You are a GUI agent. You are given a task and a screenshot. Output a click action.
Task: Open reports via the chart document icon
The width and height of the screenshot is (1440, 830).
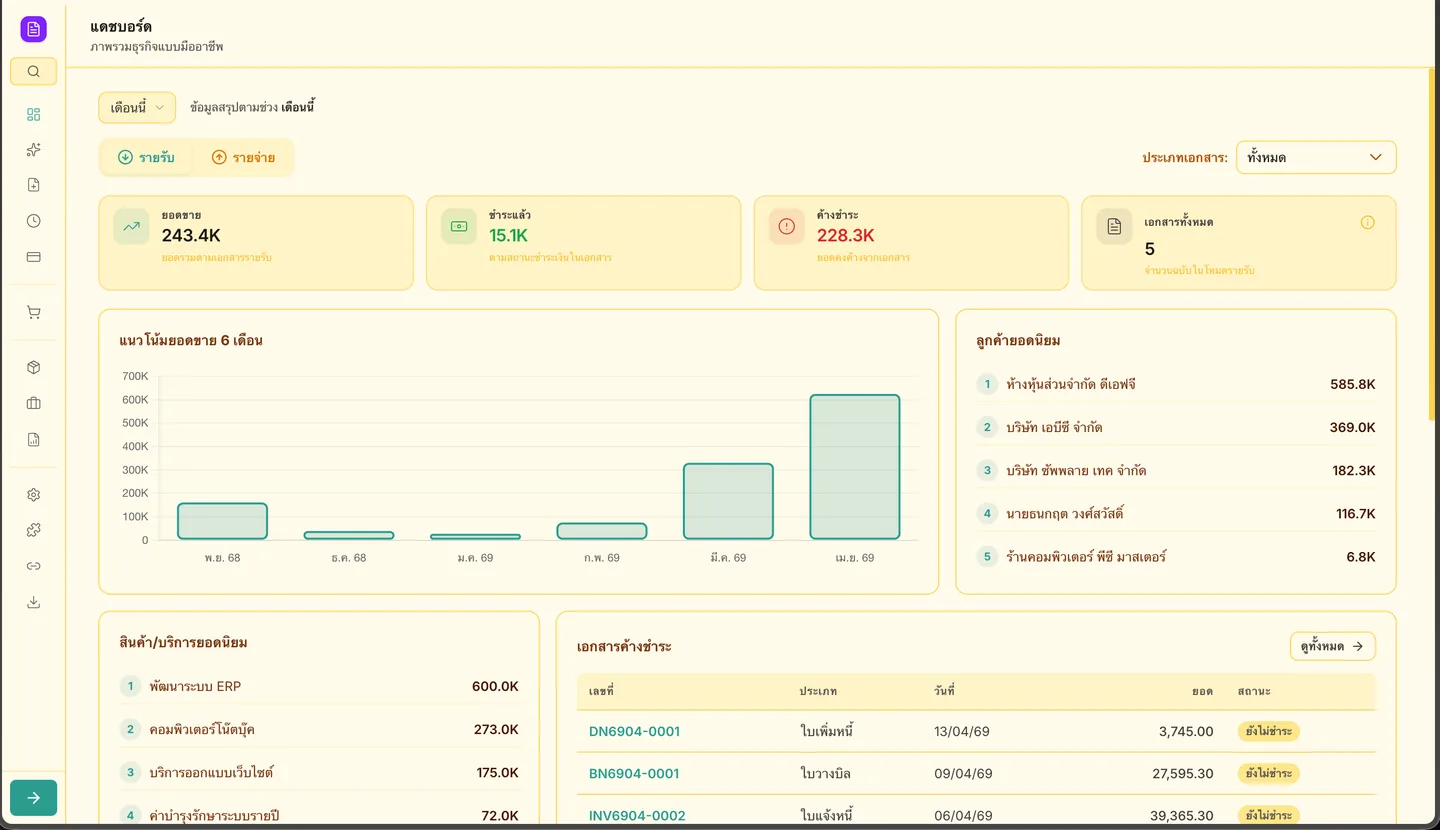click(x=33, y=438)
